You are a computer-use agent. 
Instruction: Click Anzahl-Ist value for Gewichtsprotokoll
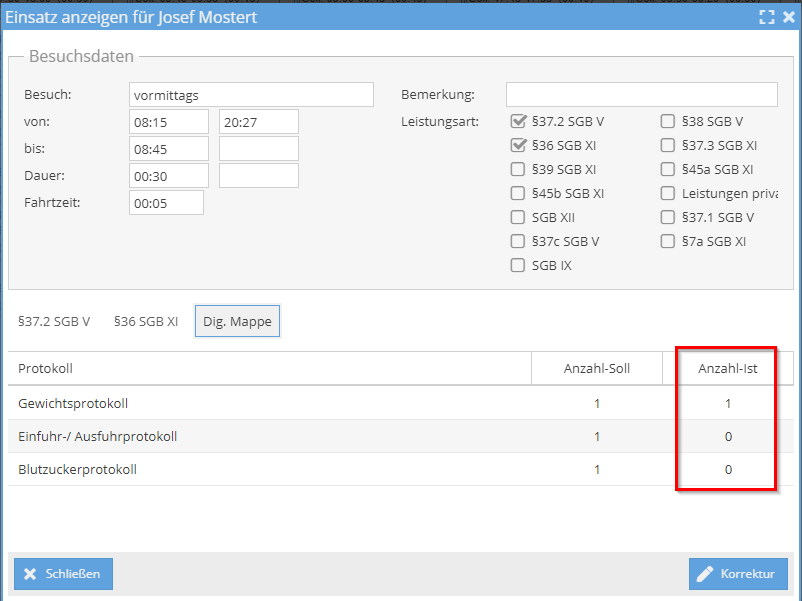coord(728,404)
